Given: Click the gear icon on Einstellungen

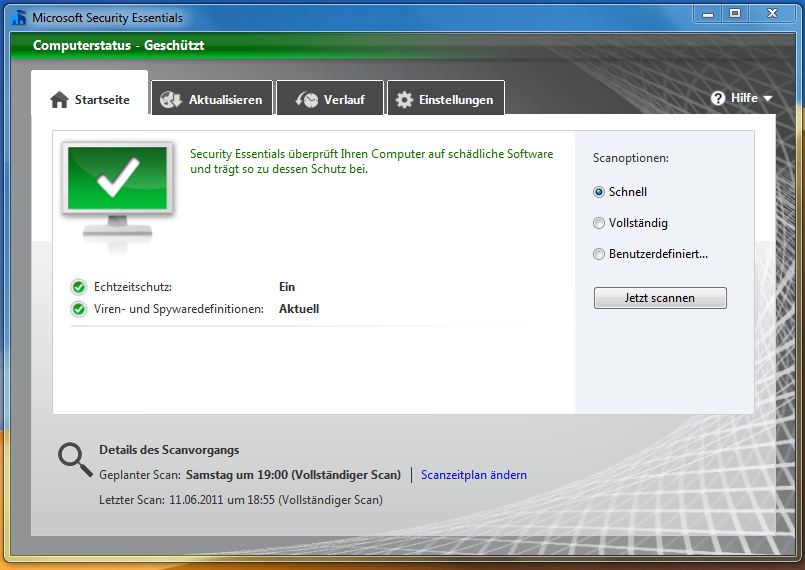Looking at the screenshot, I should [405, 100].
